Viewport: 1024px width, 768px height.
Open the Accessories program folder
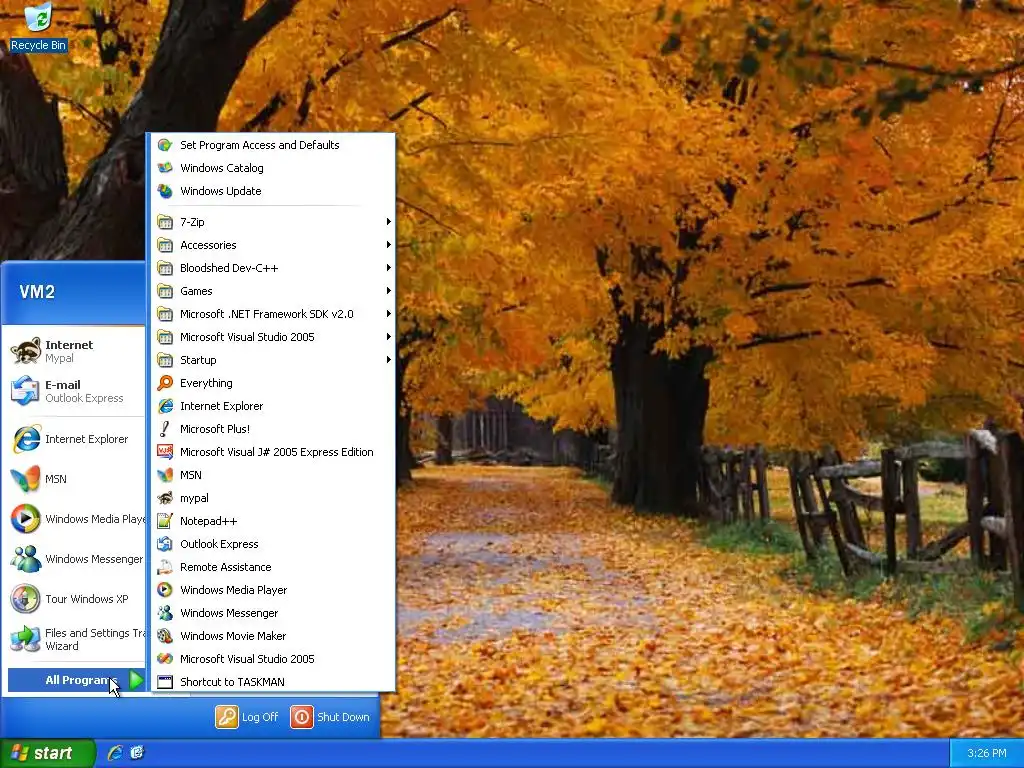(273, 245)
